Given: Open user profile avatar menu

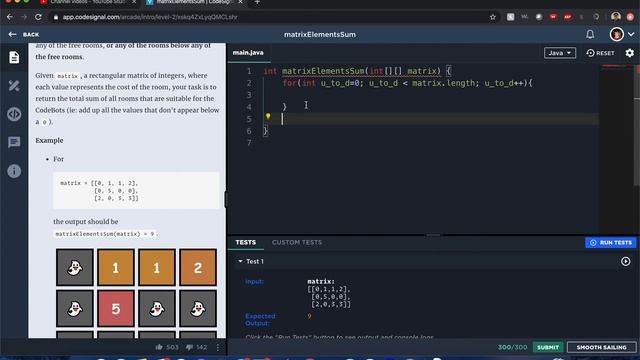Looking at the screenshot, I should click(616, 34).
